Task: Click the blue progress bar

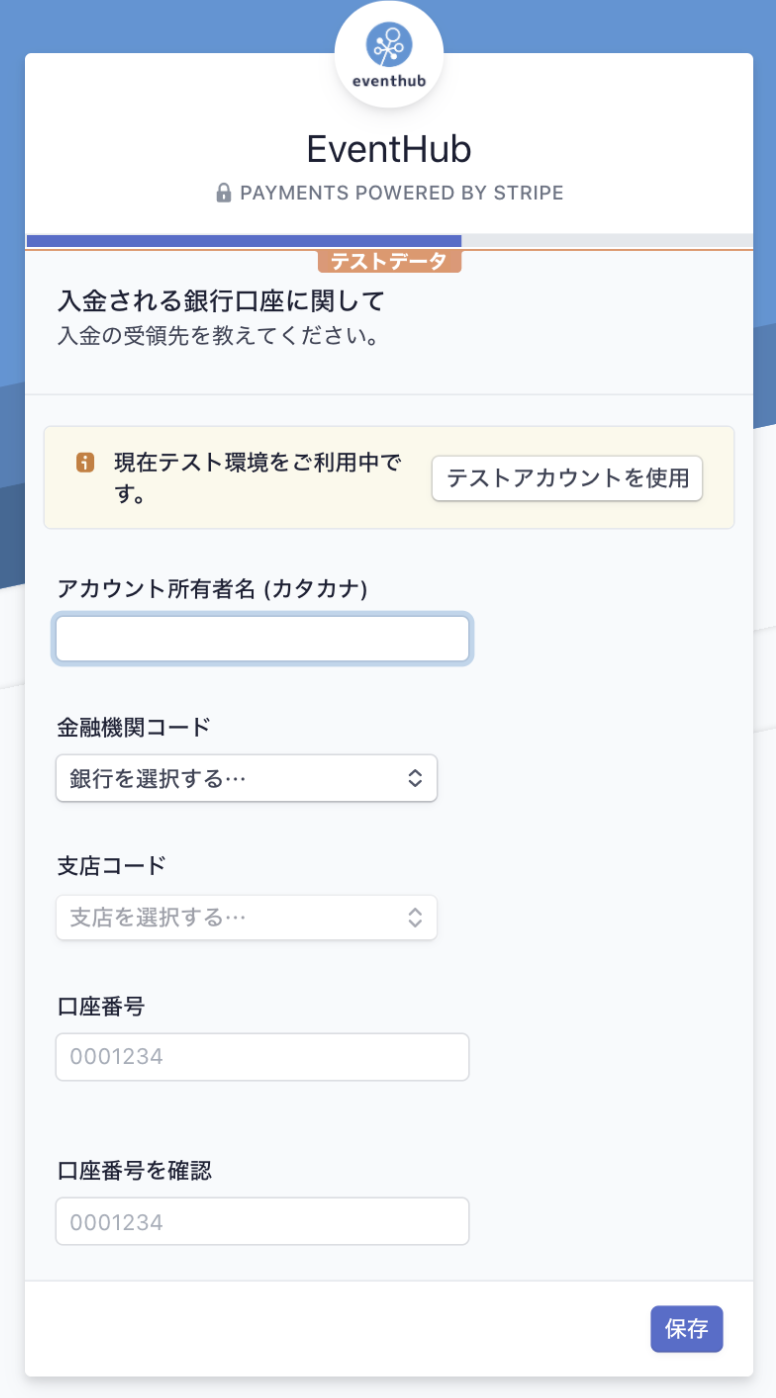Action: pyautogui.click(x=244, y=240)
